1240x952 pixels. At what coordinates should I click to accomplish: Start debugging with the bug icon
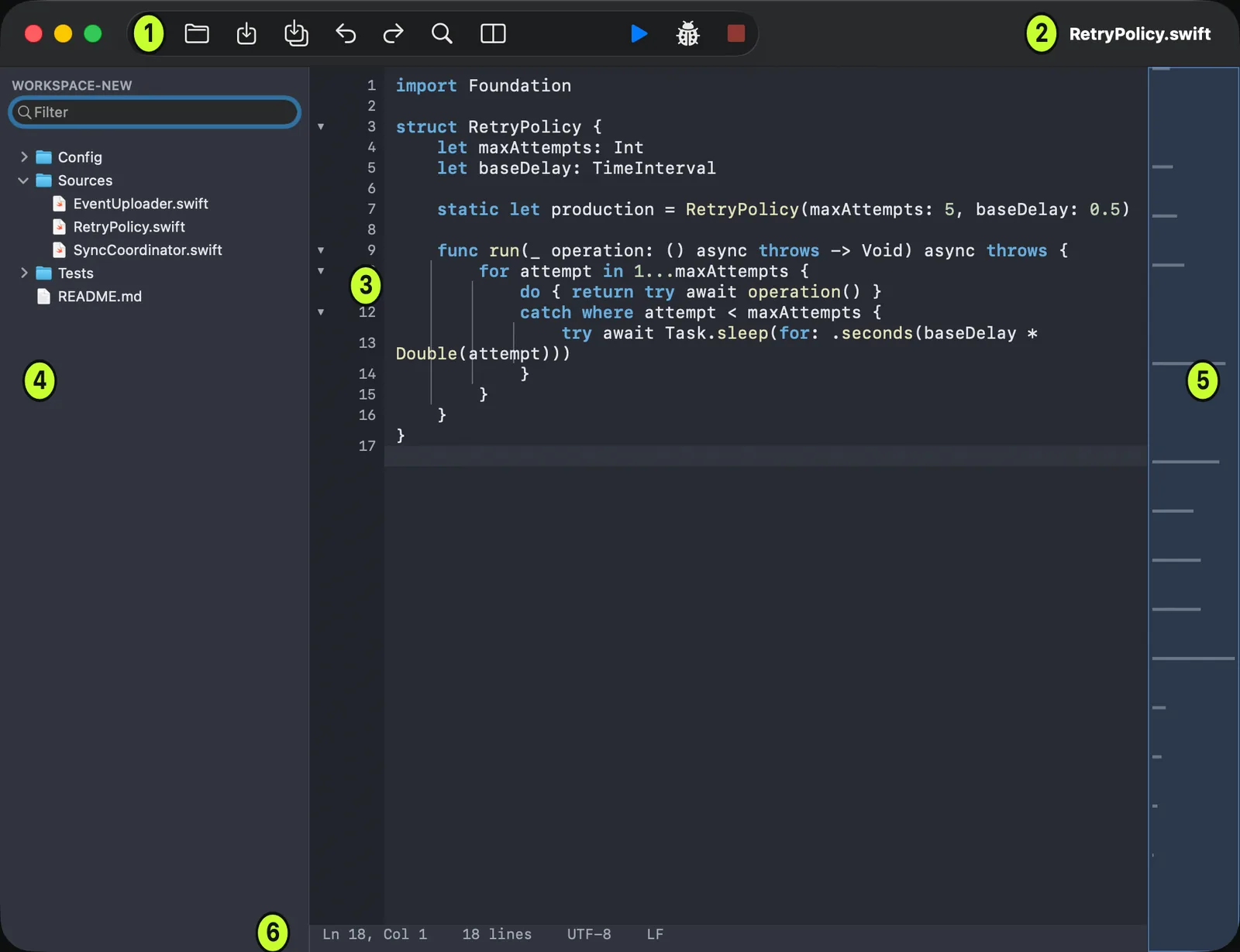pyautogui.click(x=687, y=34)
